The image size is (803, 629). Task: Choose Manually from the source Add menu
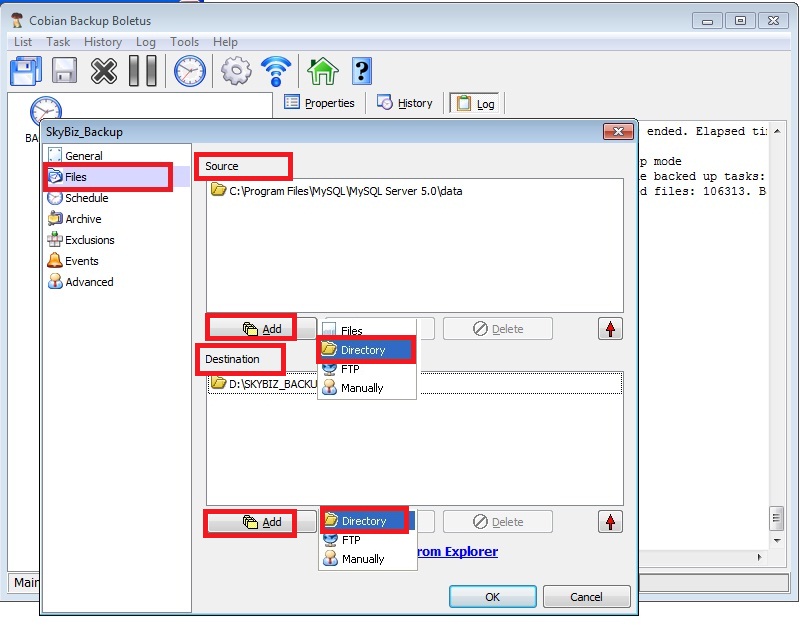[x=362, y=388]
